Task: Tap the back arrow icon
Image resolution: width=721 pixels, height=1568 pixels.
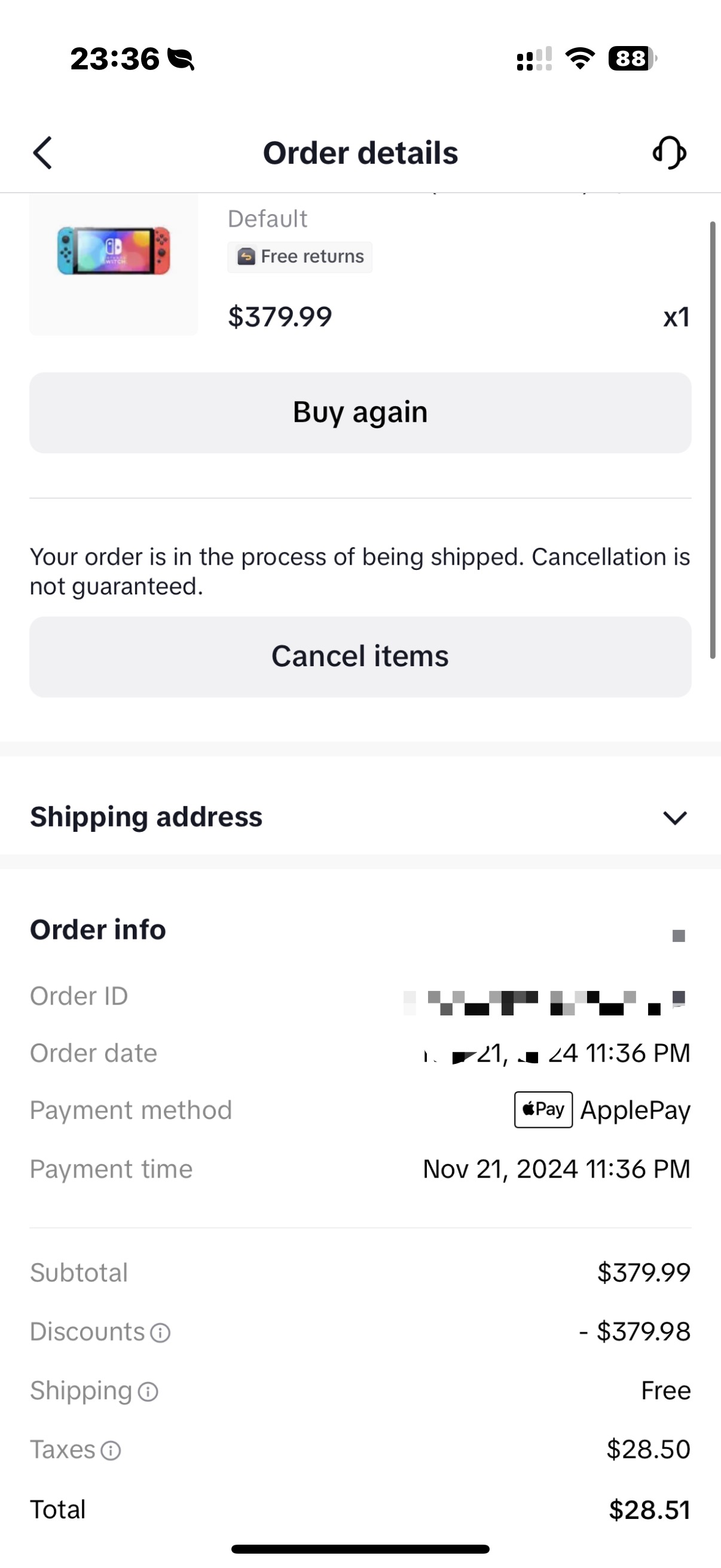Action: tap(42, 152)
